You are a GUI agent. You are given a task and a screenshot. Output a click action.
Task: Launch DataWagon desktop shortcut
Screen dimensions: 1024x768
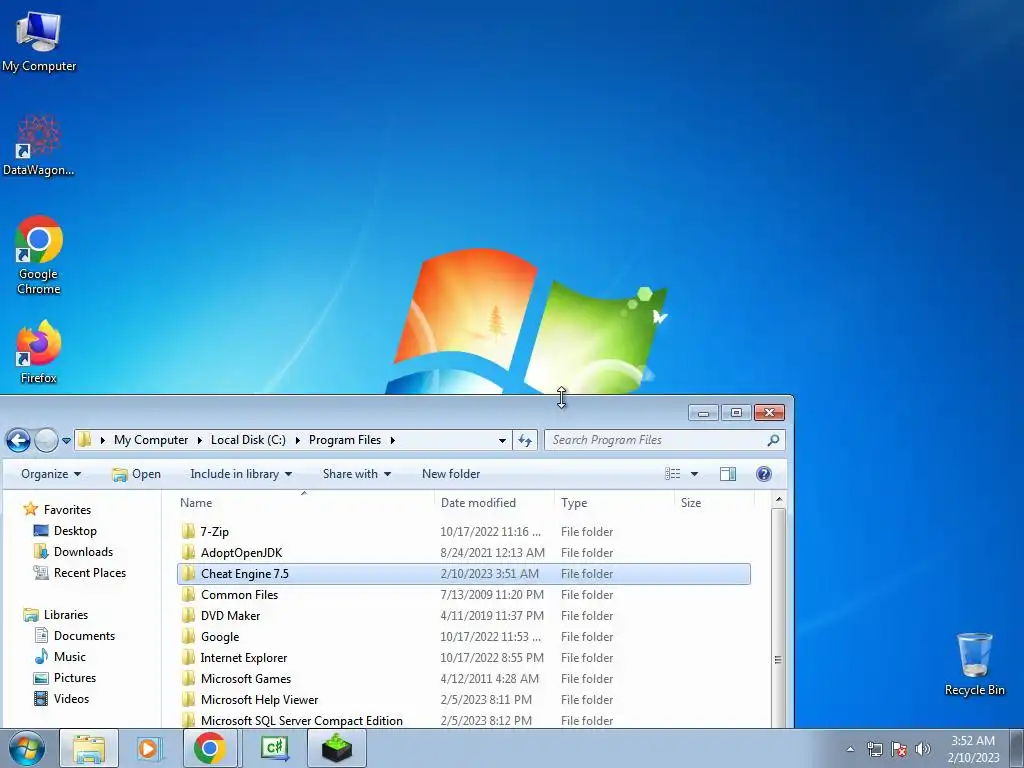(x=39, y=146)
